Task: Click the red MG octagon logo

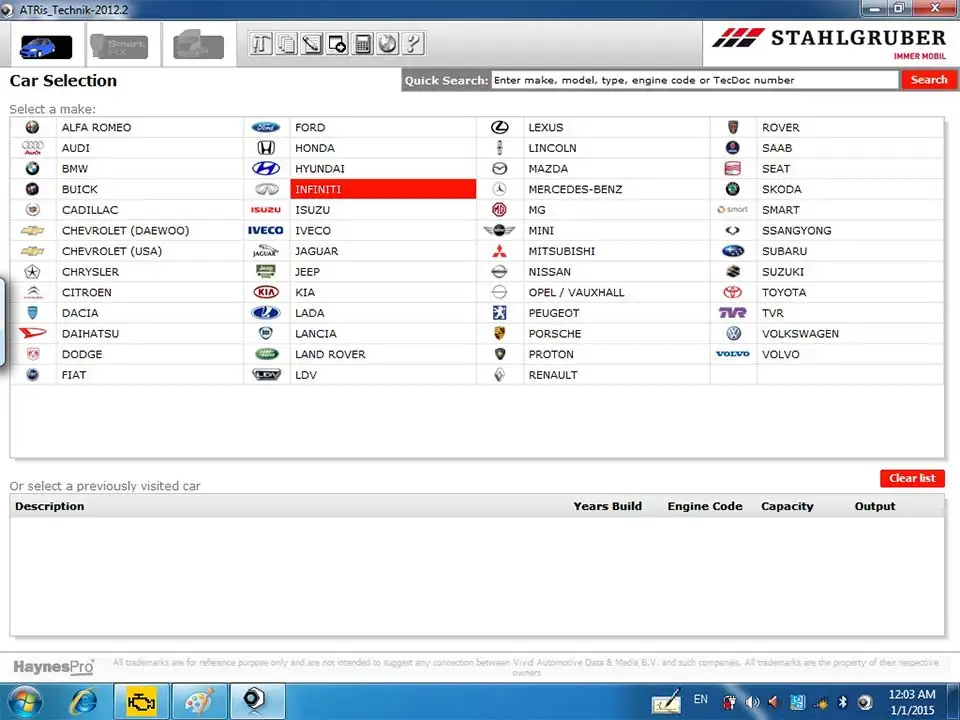Action: pyautogui.click(x=500, y=210)
